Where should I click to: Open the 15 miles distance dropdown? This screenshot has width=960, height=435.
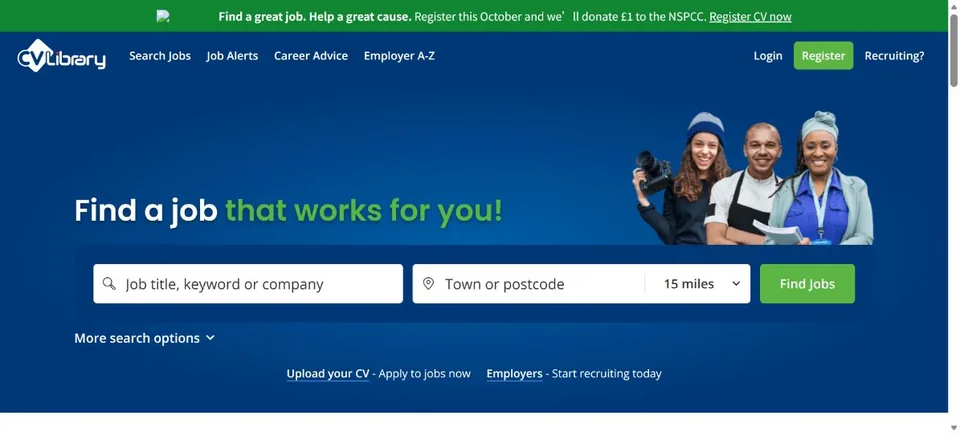[x=702, y=284]
